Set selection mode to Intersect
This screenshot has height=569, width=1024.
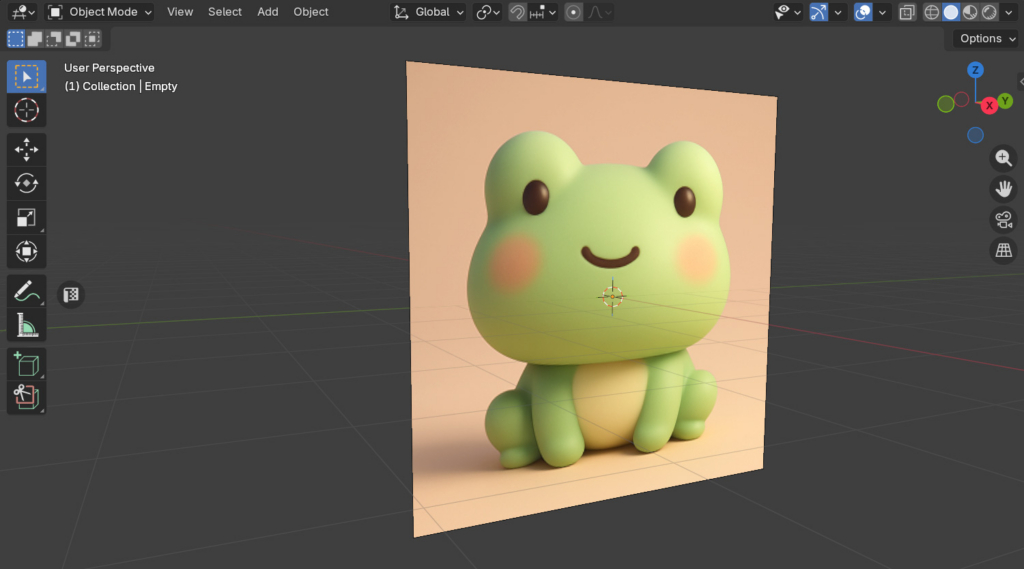tap(92, 39)
